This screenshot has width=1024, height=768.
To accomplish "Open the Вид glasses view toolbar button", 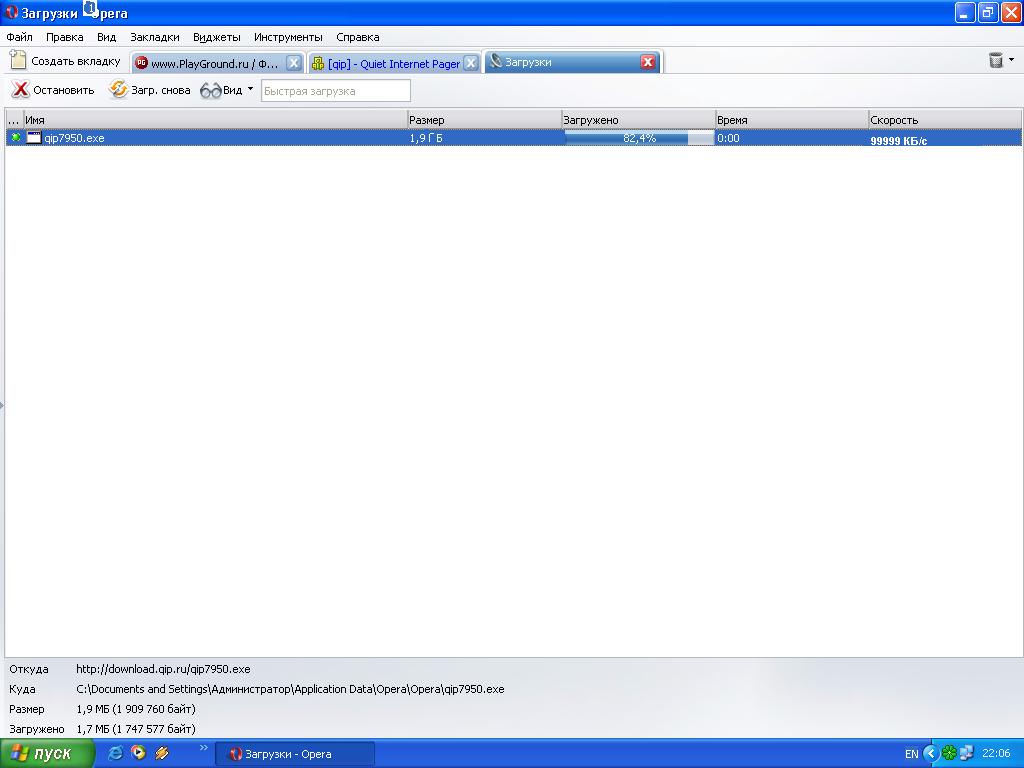I will [x=221, y=90].
